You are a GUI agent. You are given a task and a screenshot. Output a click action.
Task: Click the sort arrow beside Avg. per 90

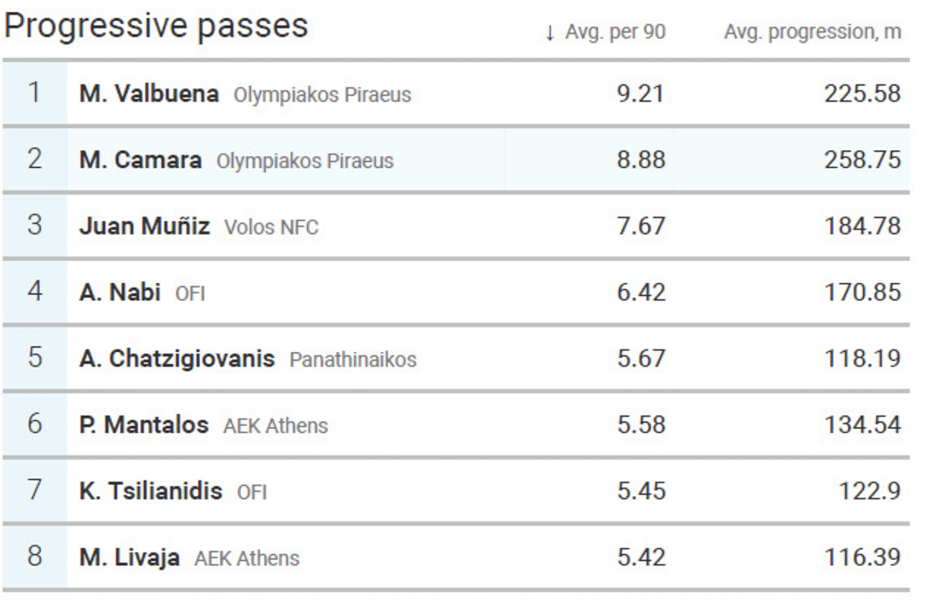[x=550, y=33]
